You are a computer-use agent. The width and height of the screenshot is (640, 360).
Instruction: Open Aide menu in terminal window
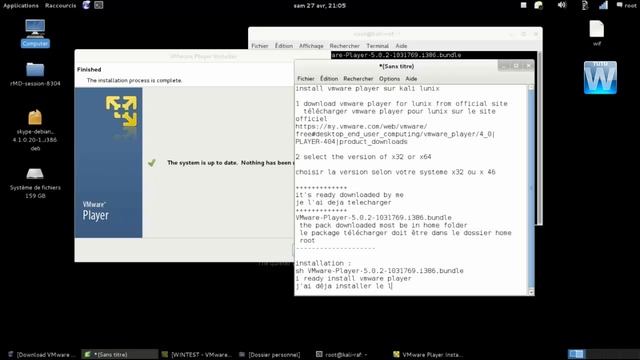(x=401, y=46)
